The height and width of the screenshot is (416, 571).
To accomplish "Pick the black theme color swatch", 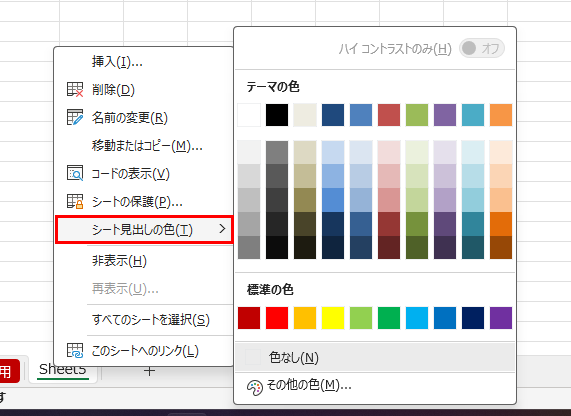I will [x=277, y=115].
